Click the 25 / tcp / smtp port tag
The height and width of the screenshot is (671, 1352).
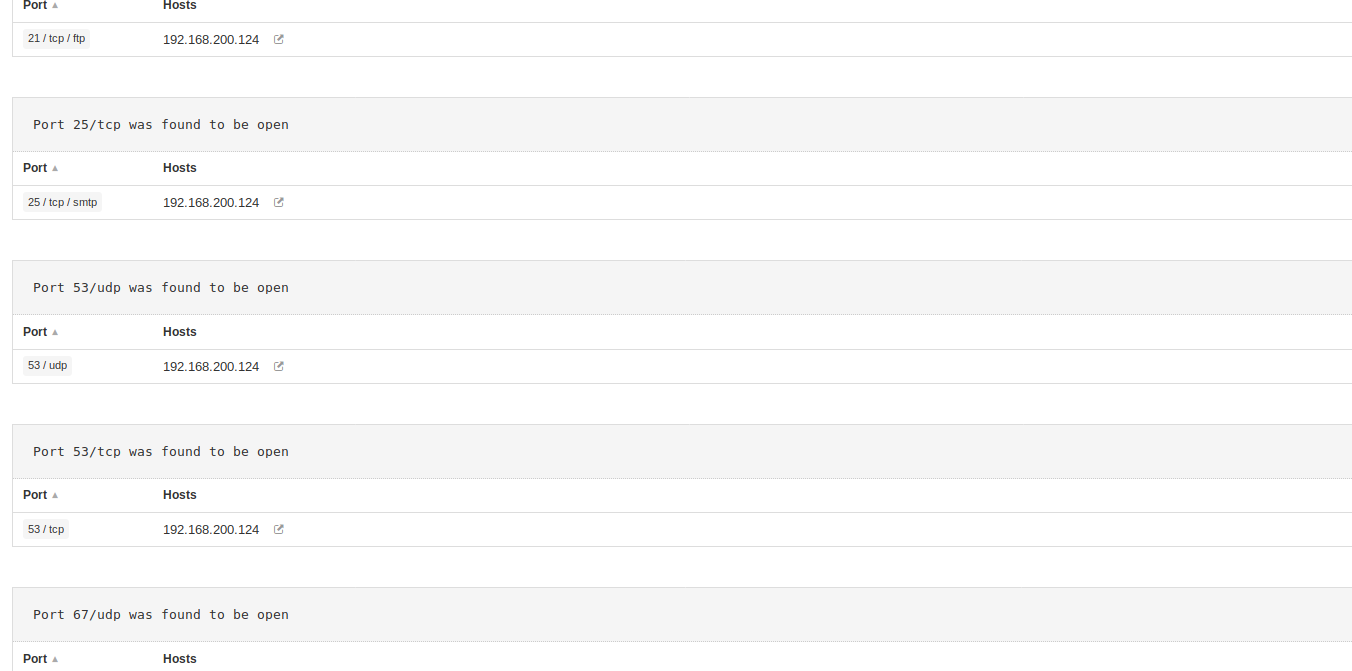click(x=63, y=202)
